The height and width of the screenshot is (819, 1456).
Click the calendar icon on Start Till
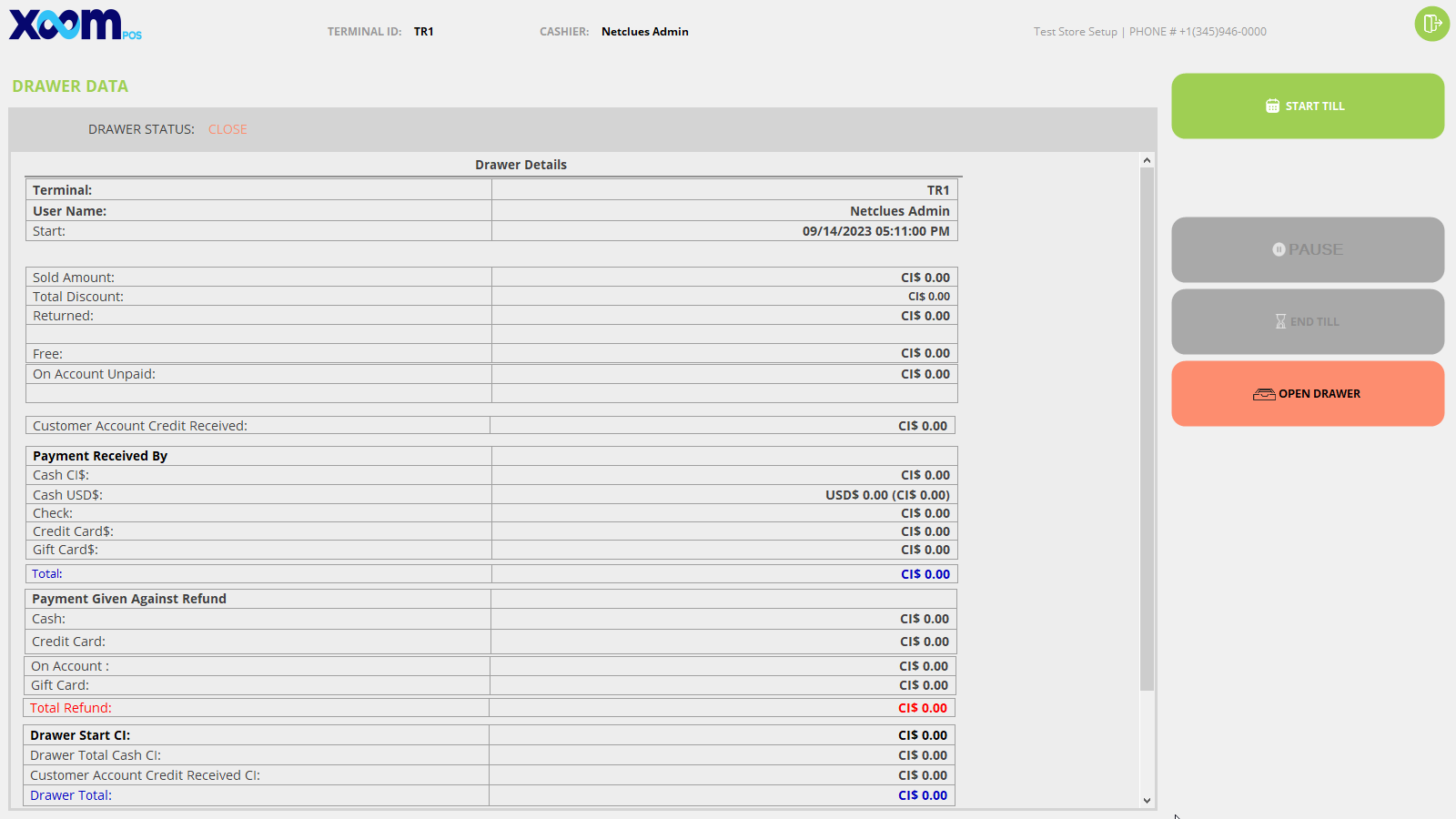[1272, 106]
